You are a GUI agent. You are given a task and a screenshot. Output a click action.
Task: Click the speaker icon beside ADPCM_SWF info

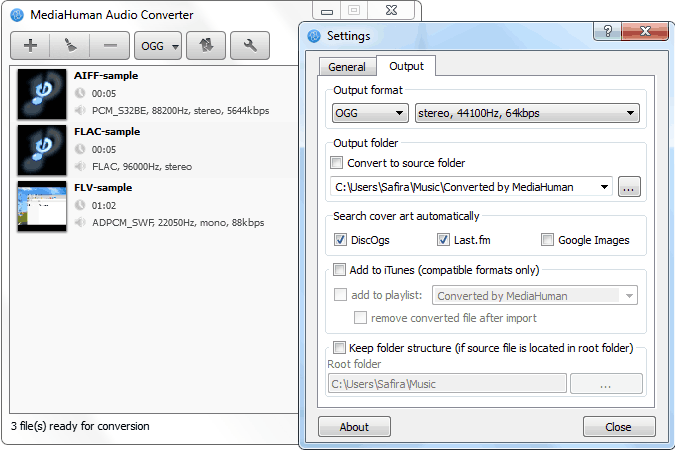pyautogui.click(x=80, y=222)
